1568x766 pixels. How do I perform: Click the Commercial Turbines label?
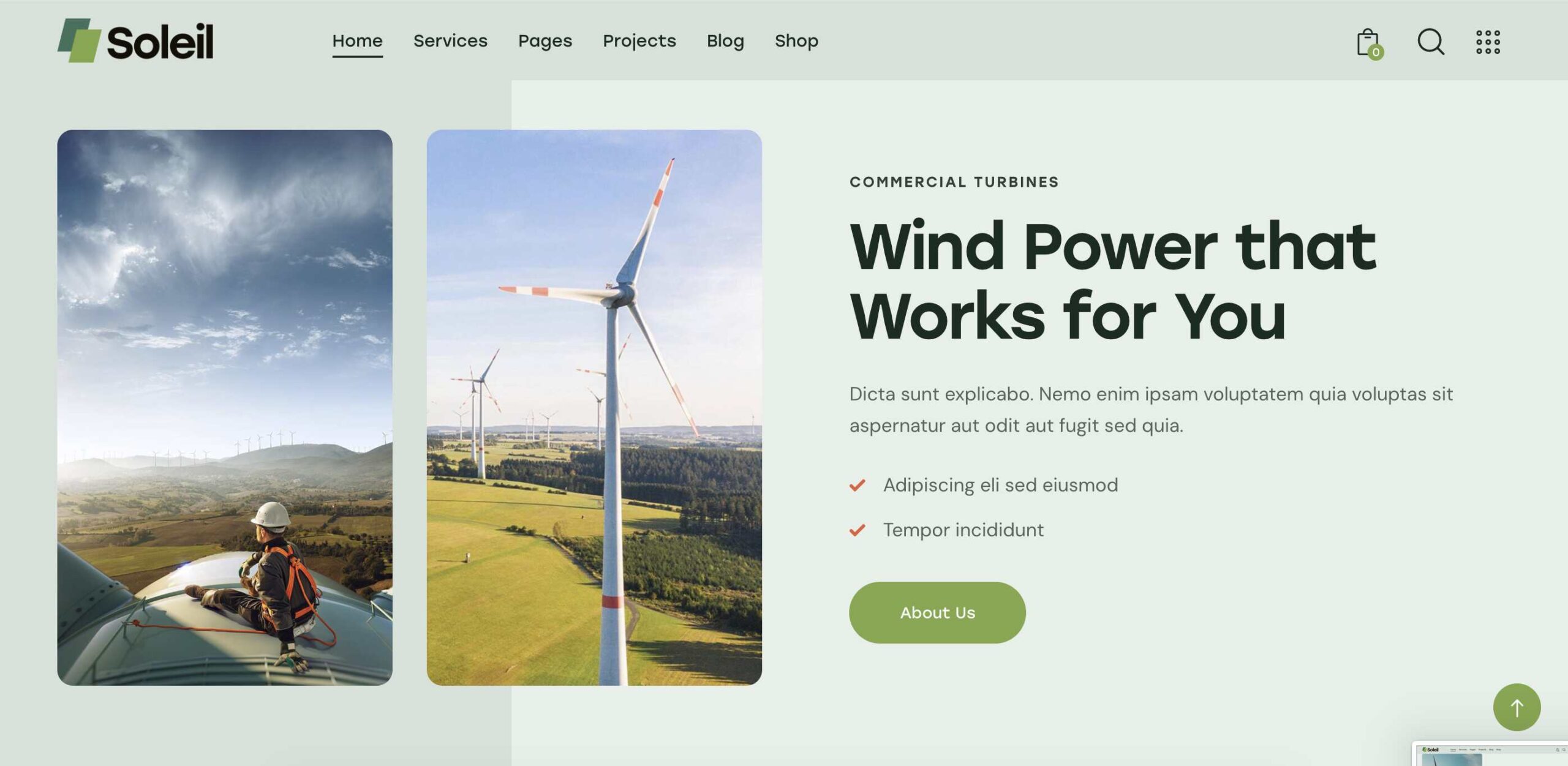pyautogui.click(x=954, y=182)
